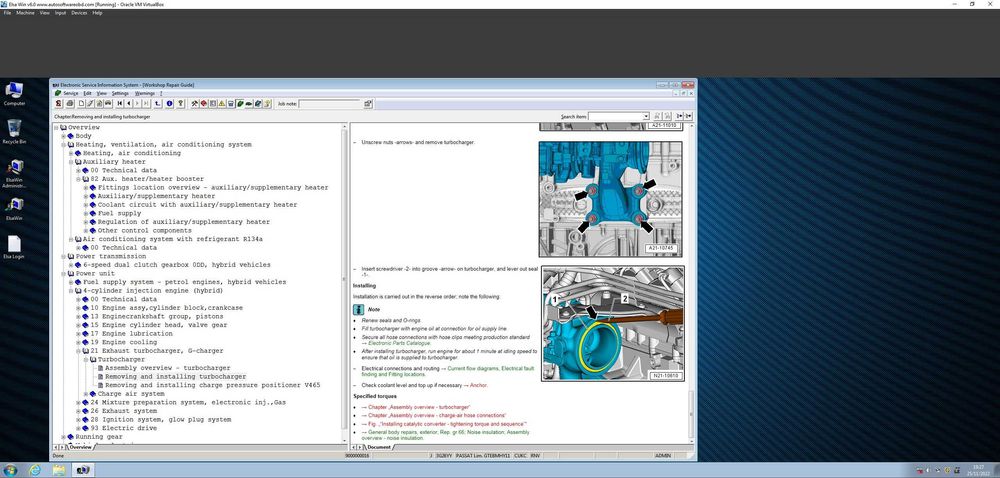Click the printer icon in ElsaWin toolbar
1000x478 pixels.
click(x=70, y=103)
